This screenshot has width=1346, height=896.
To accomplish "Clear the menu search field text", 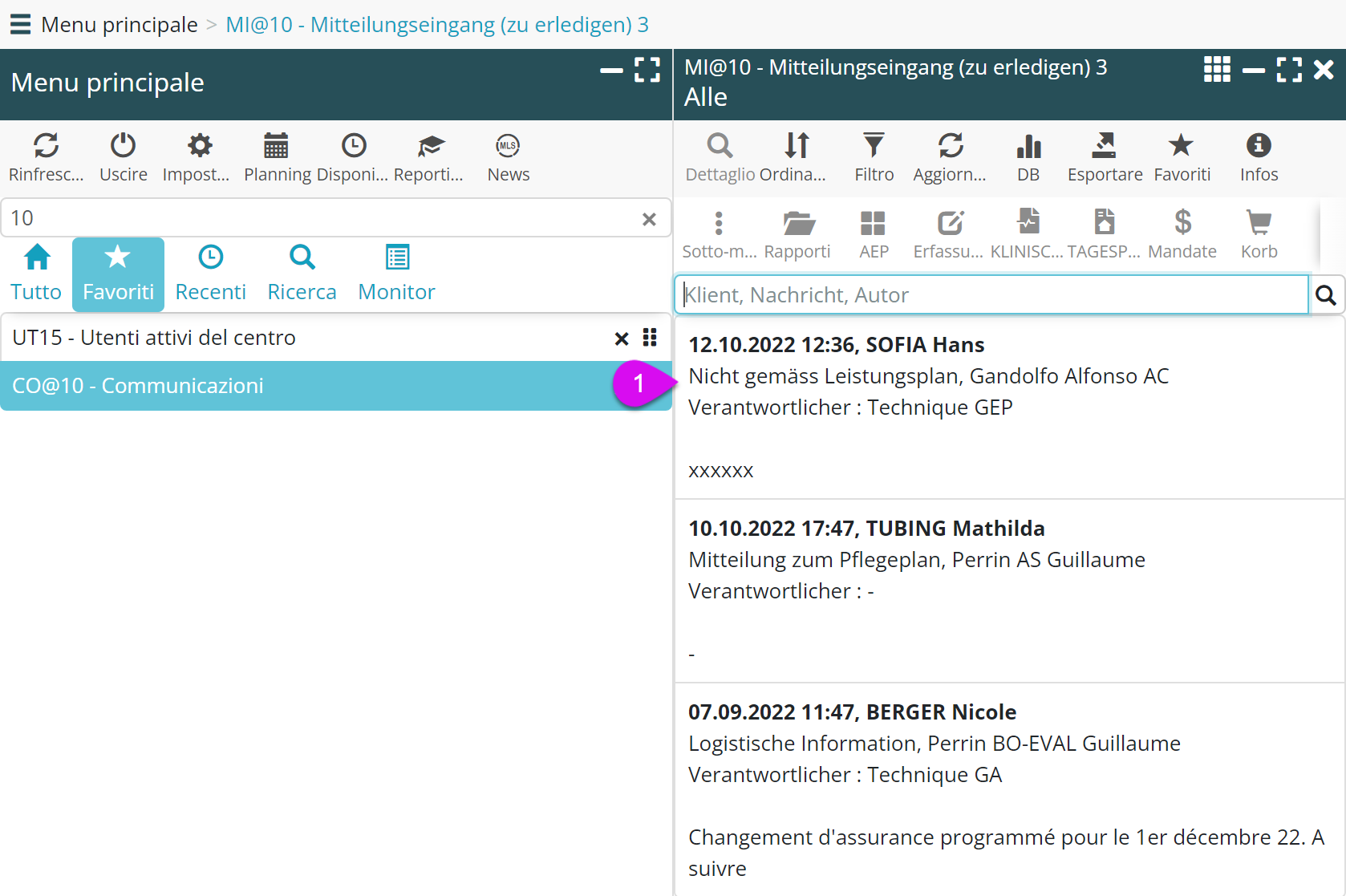I will pyautogui.click(x=649, y=219).
